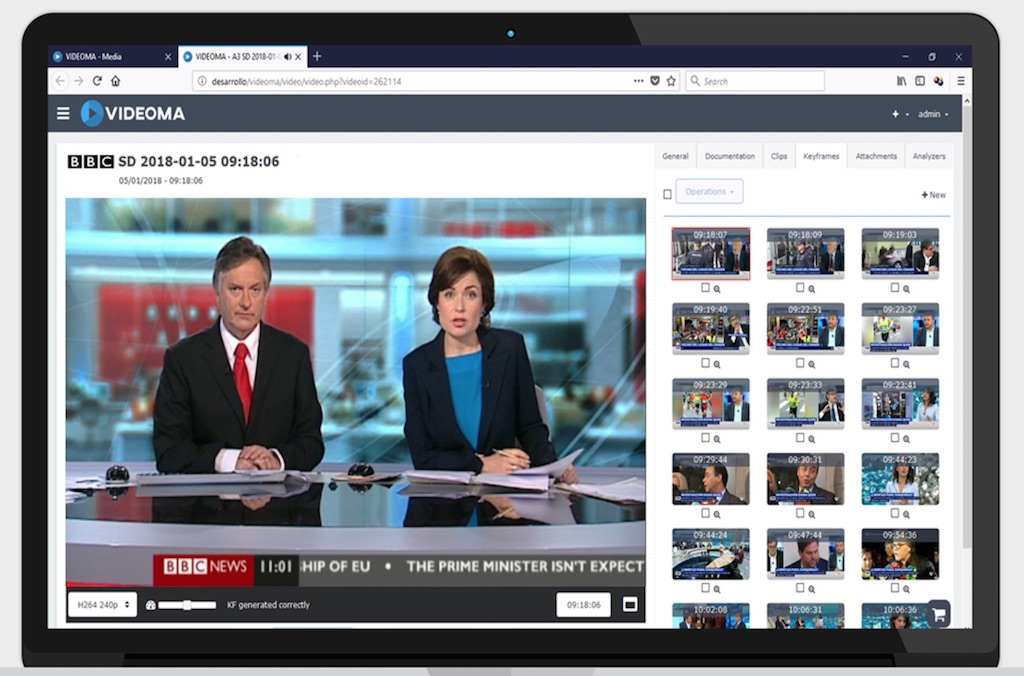Image resolution: width=1024 pixels, height=676 pixels.
Task: Check the 09:47:44 keyframe checkbox
Action: coord(800,588)
